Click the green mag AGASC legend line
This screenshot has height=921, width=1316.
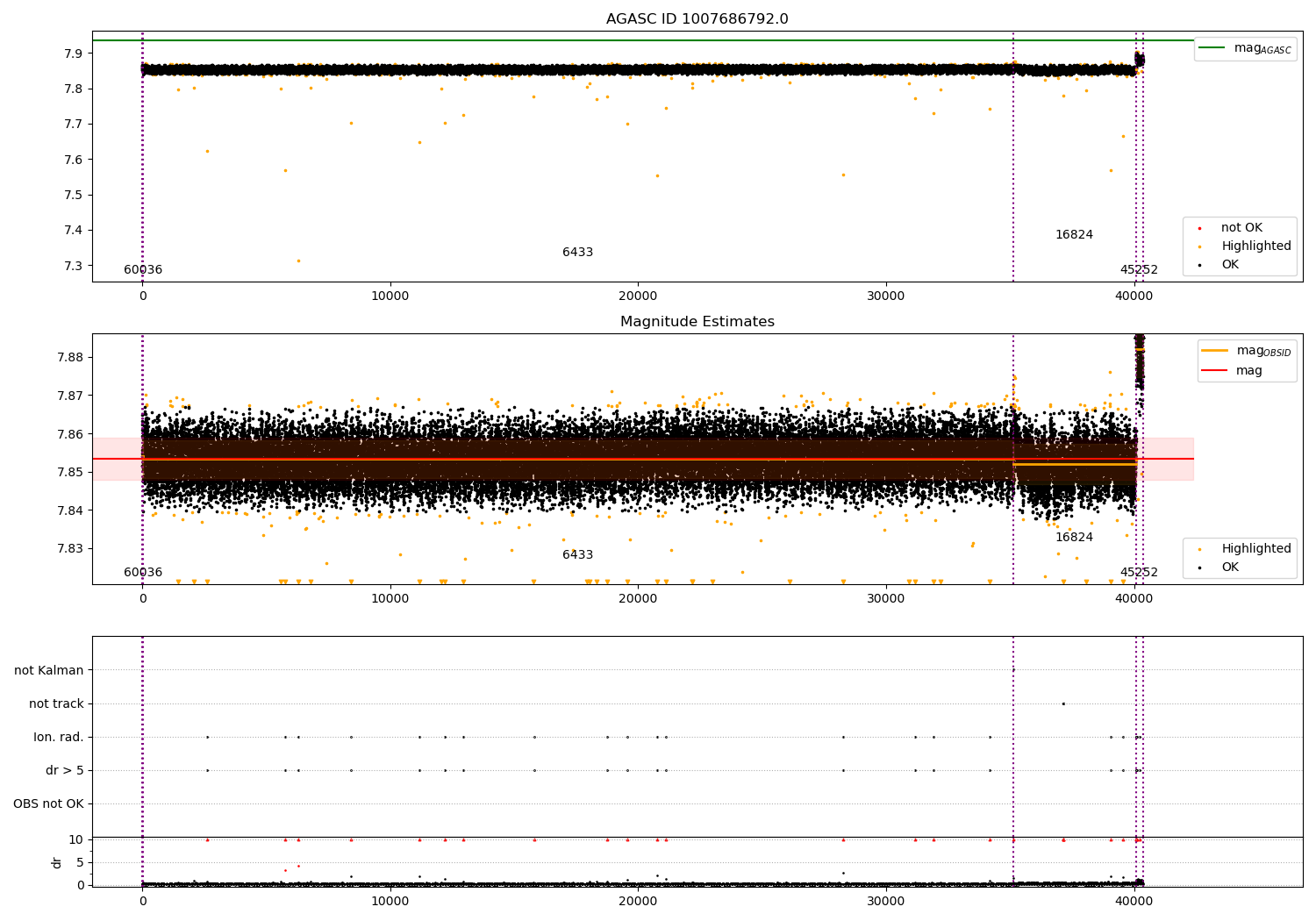point(1212,48)
